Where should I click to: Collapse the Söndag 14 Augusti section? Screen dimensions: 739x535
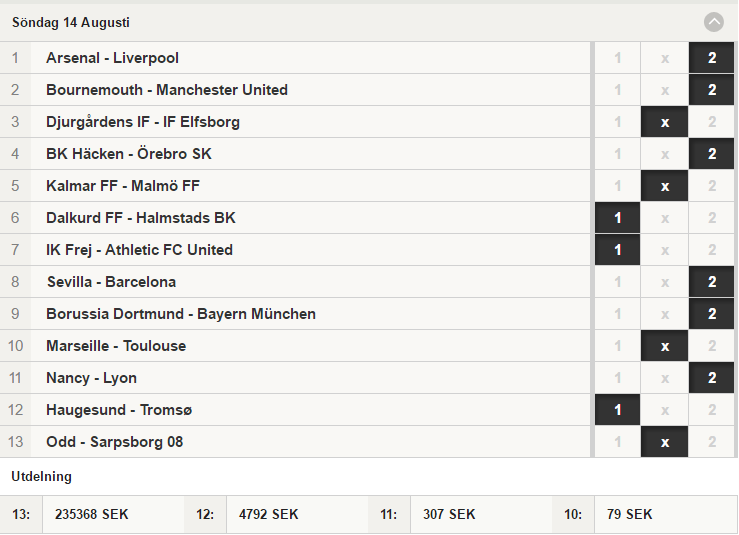(714, 22)
